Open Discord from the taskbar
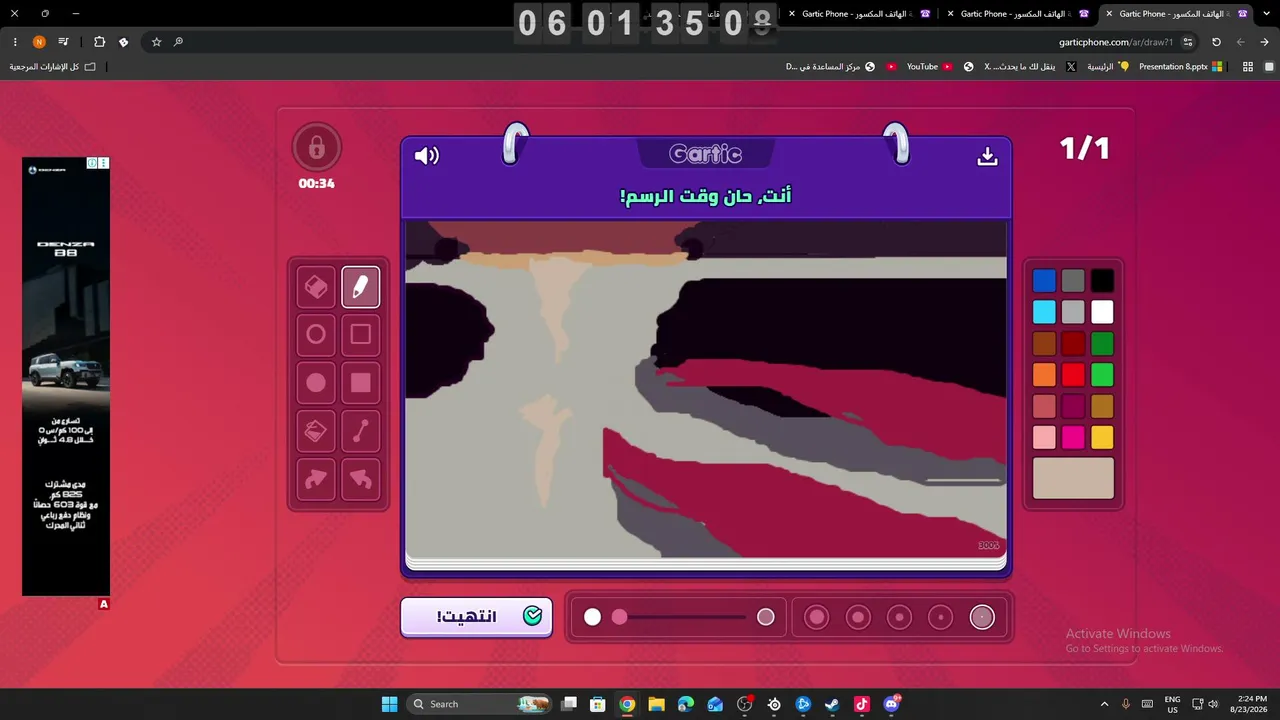 [x=891, y=704]
